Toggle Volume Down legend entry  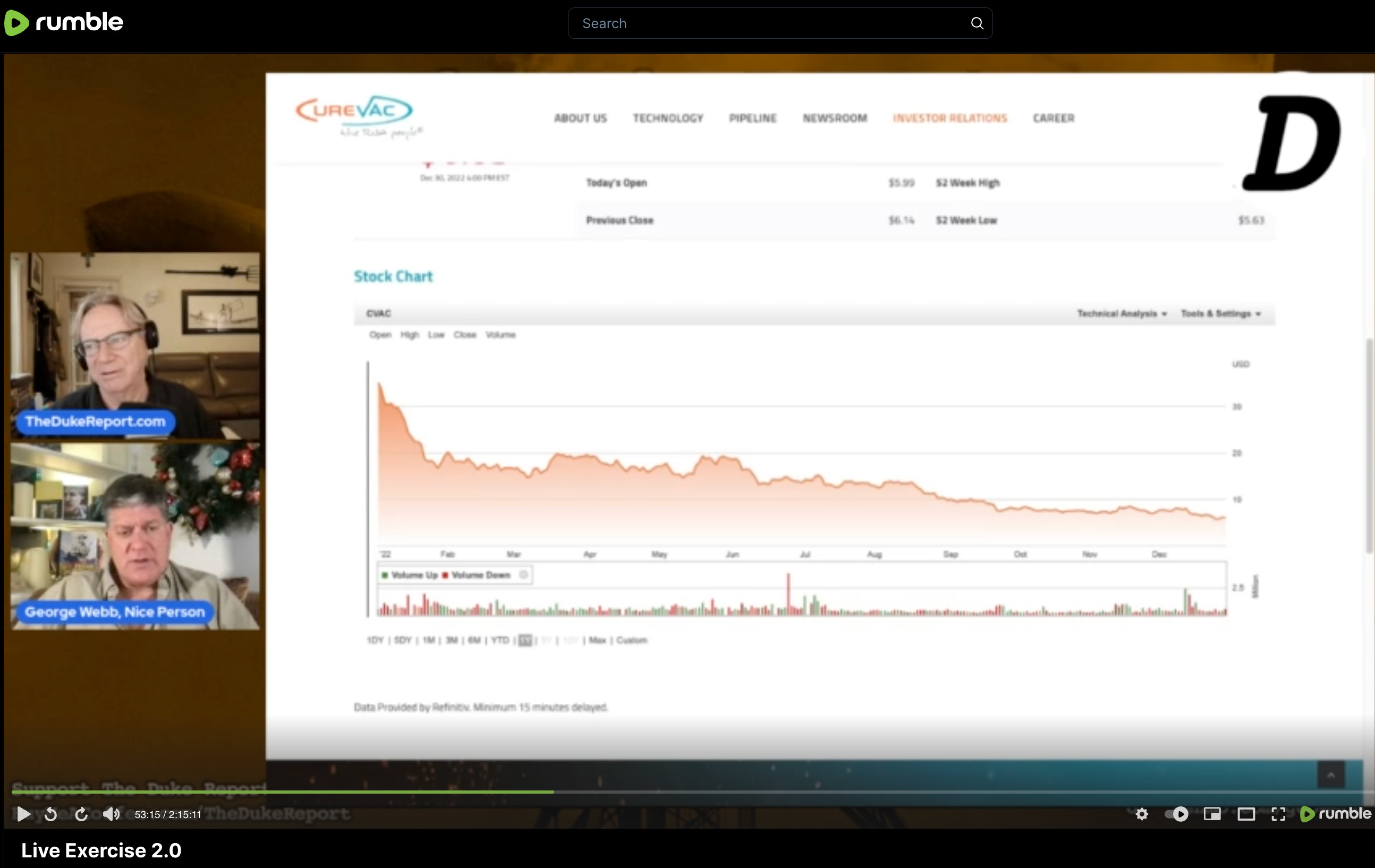(x=476, y=575)
